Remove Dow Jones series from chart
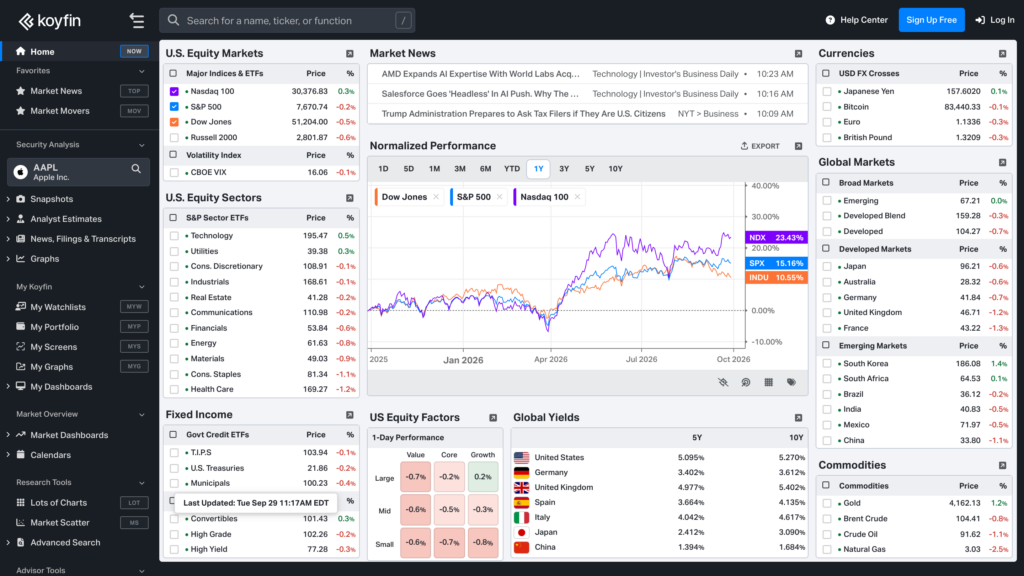1024x576 pixels. [436, 197]
